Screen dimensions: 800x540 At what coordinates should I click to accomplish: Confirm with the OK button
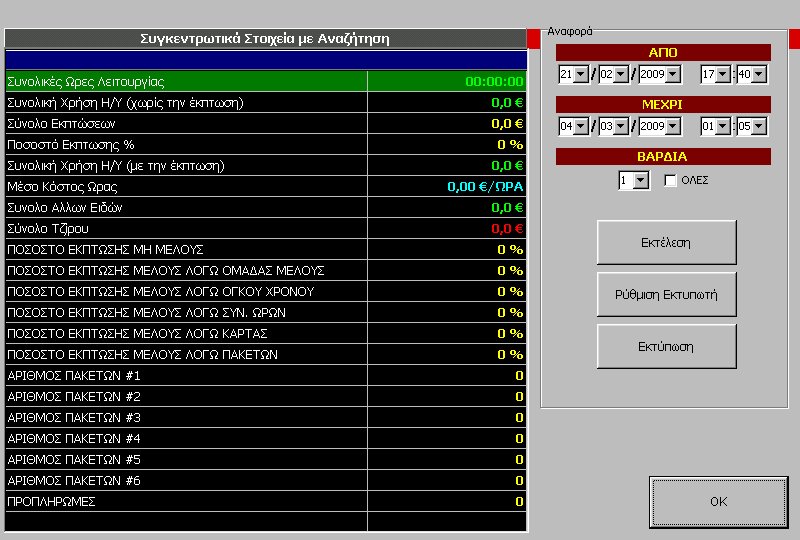click(718, 502)
